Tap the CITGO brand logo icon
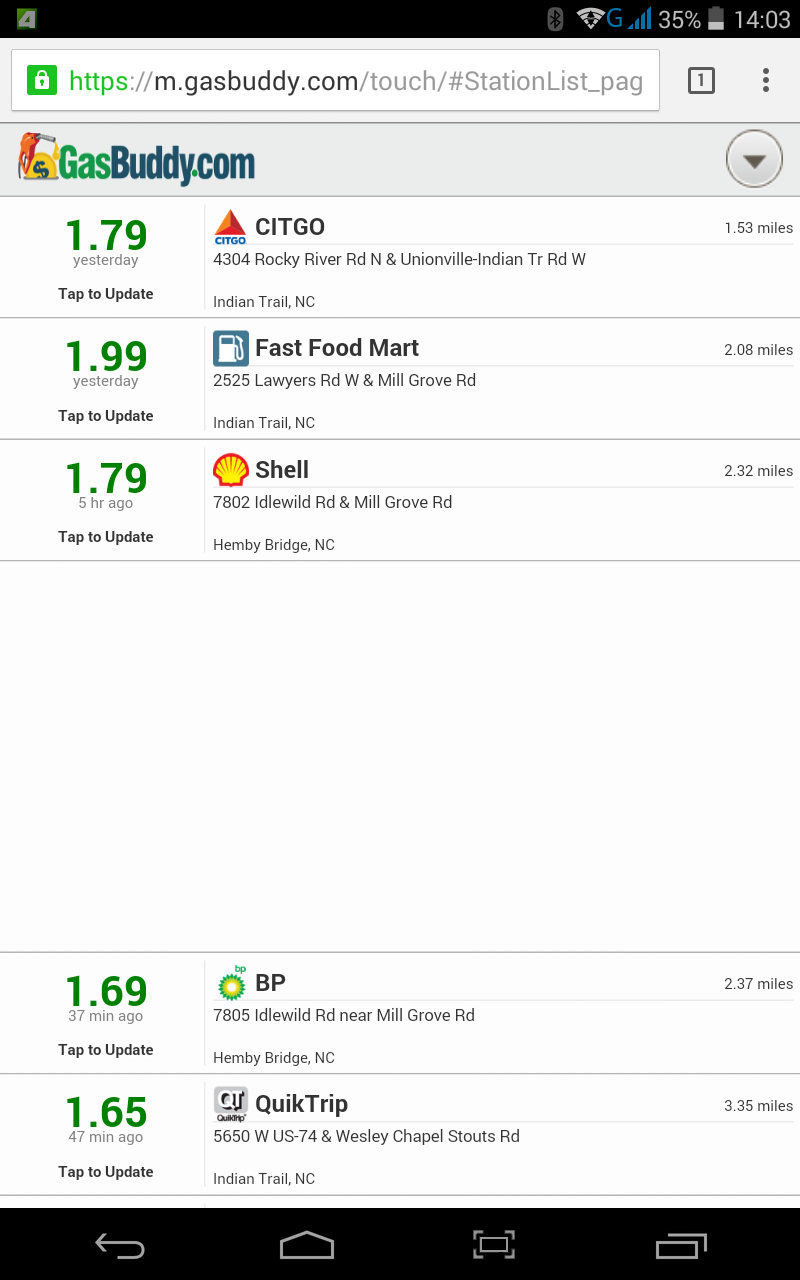800x1280 pixels. tap(230, 227)
